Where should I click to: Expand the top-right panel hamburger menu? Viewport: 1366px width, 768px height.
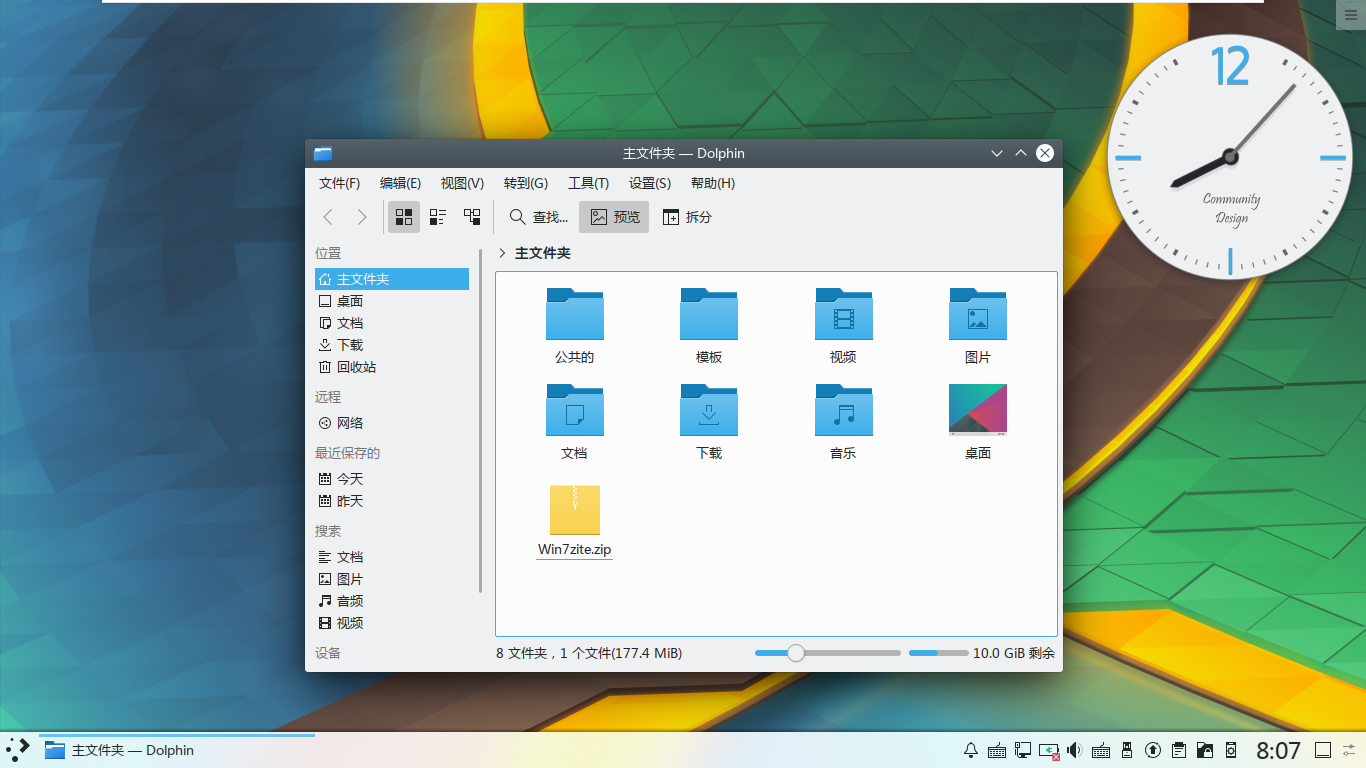[1351, 14]
